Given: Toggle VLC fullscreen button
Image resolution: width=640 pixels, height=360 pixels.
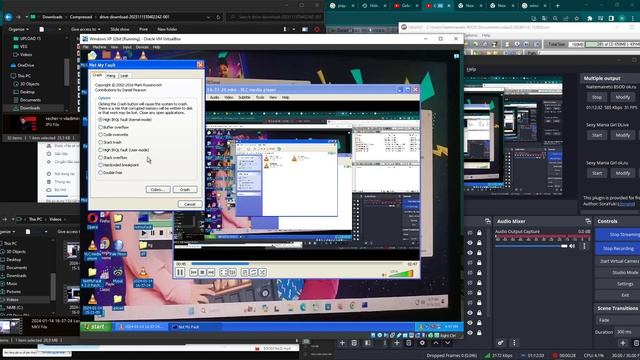Looking at the screenshot, I should tap(224, 272).
